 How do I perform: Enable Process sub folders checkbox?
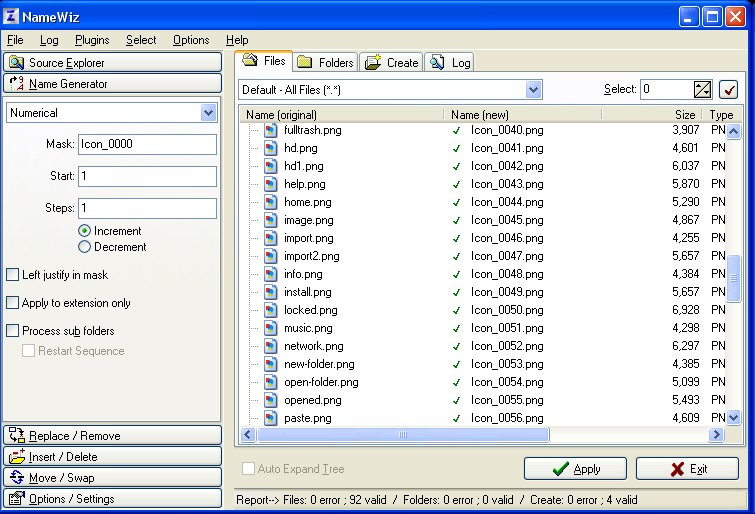pyautogui.click(x=13, y=330)
